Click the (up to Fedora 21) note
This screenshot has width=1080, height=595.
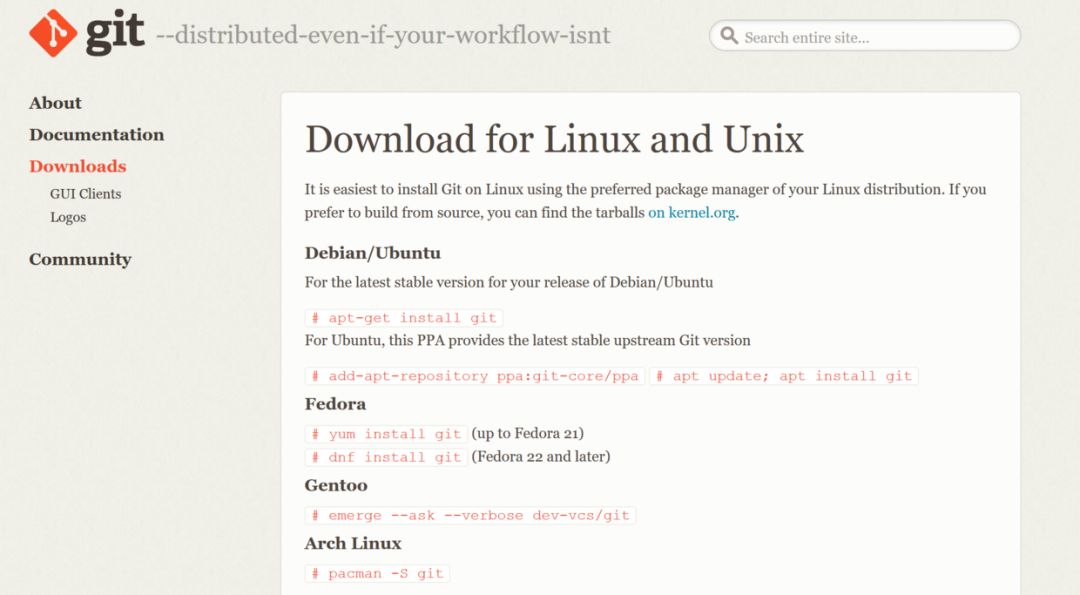tap(528, 434)
